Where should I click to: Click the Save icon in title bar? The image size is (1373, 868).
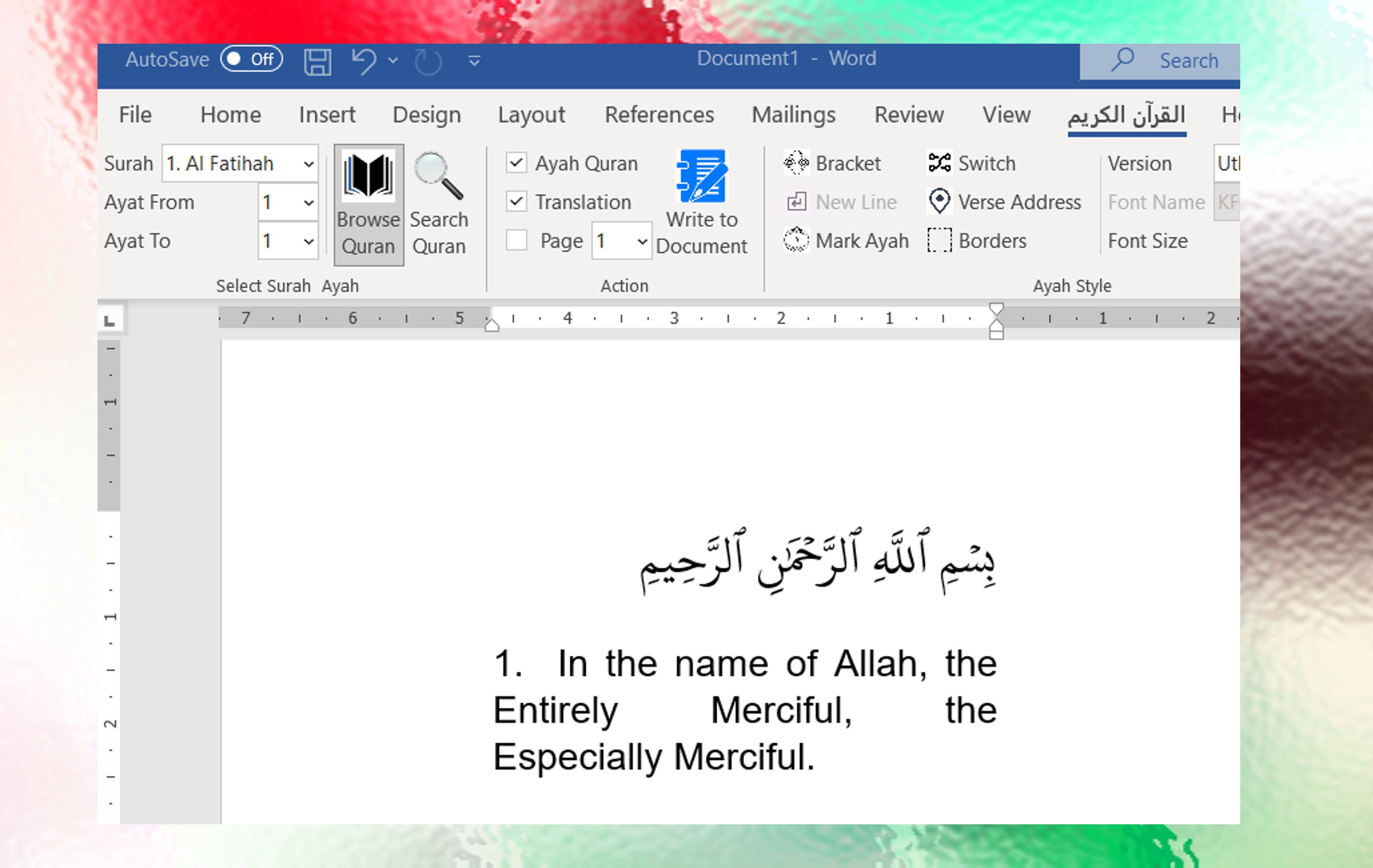317,61
